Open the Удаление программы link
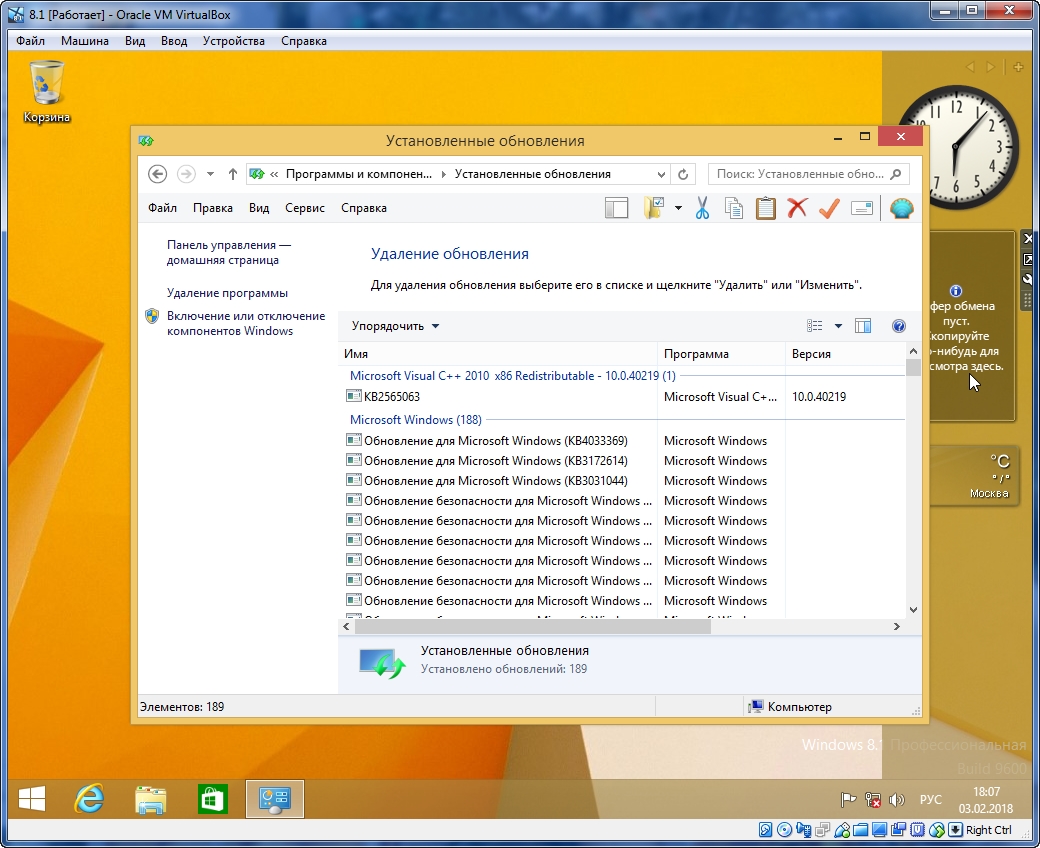Viewport: 1040px width, 848px height. (227, 292)
